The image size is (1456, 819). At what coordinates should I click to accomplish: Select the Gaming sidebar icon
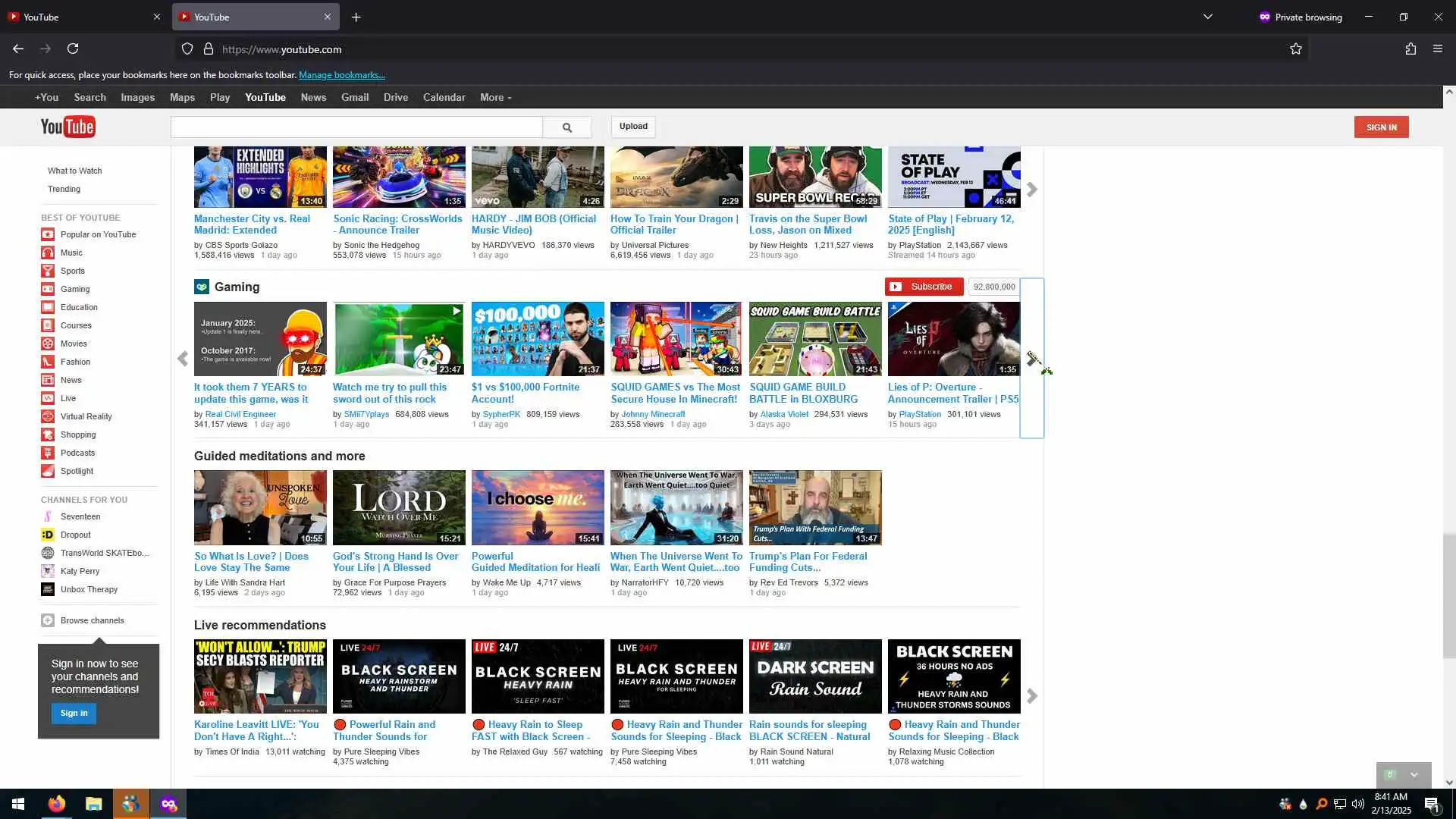48,289
